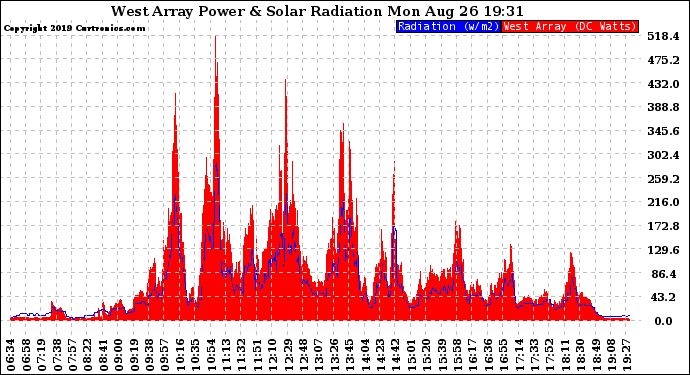The image size is (690, 375).
Task: Click the x-axis time label "18:49"
Action: coord(597,355)
